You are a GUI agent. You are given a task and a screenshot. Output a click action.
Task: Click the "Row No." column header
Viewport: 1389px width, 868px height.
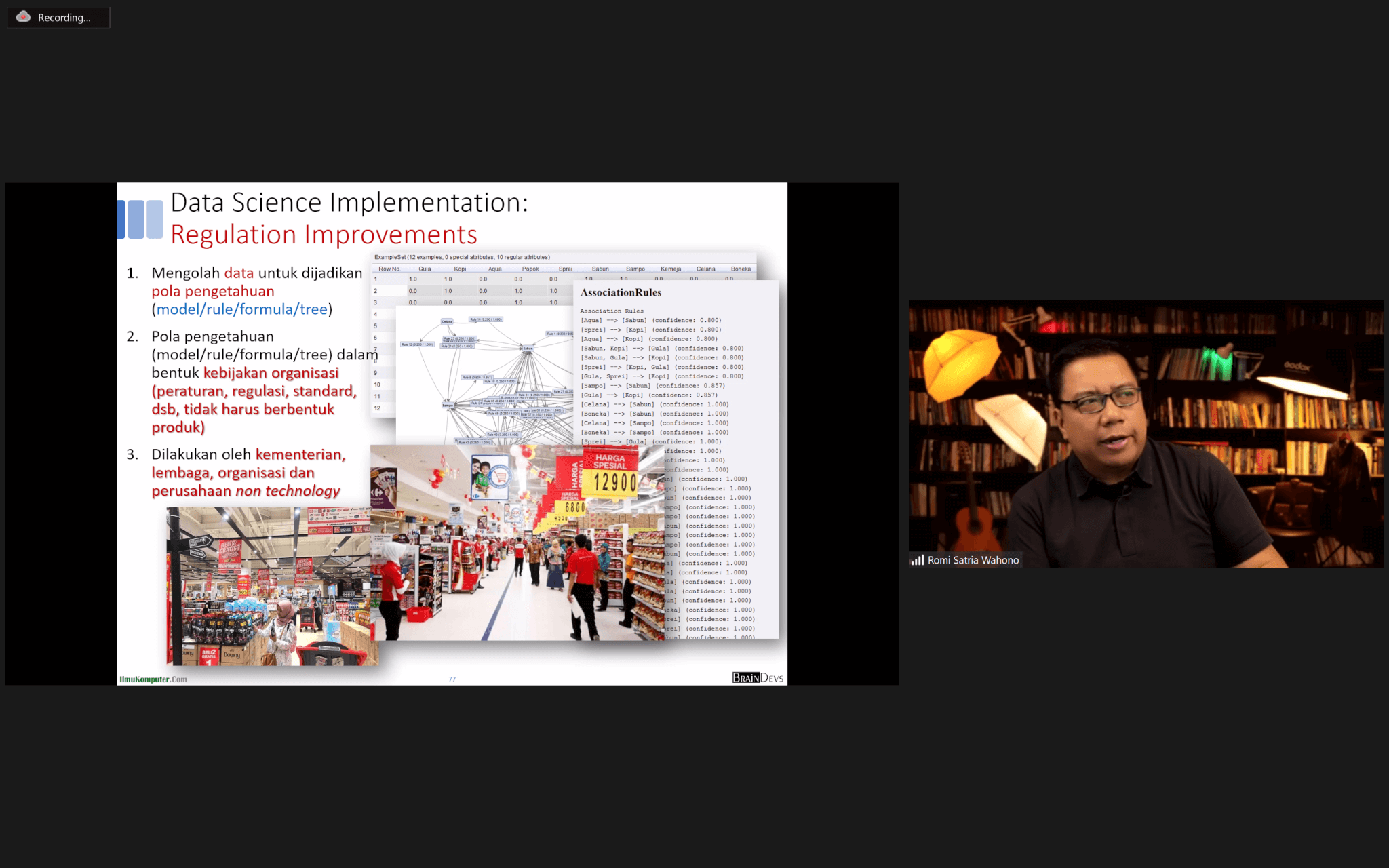coord(389,269)
